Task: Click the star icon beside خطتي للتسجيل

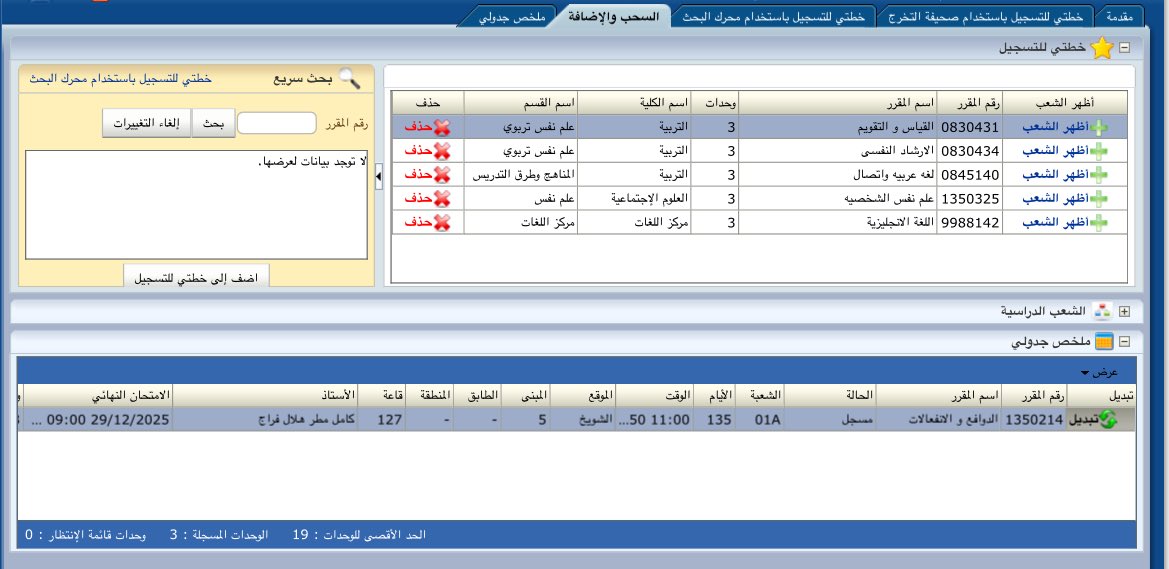Action: [x=1101, y=48]
